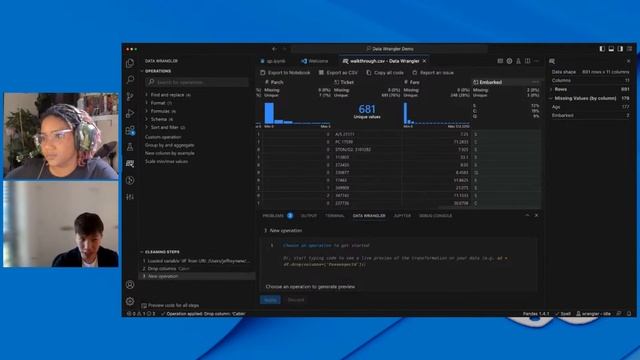Open Run and Debug view

point(130,113)
